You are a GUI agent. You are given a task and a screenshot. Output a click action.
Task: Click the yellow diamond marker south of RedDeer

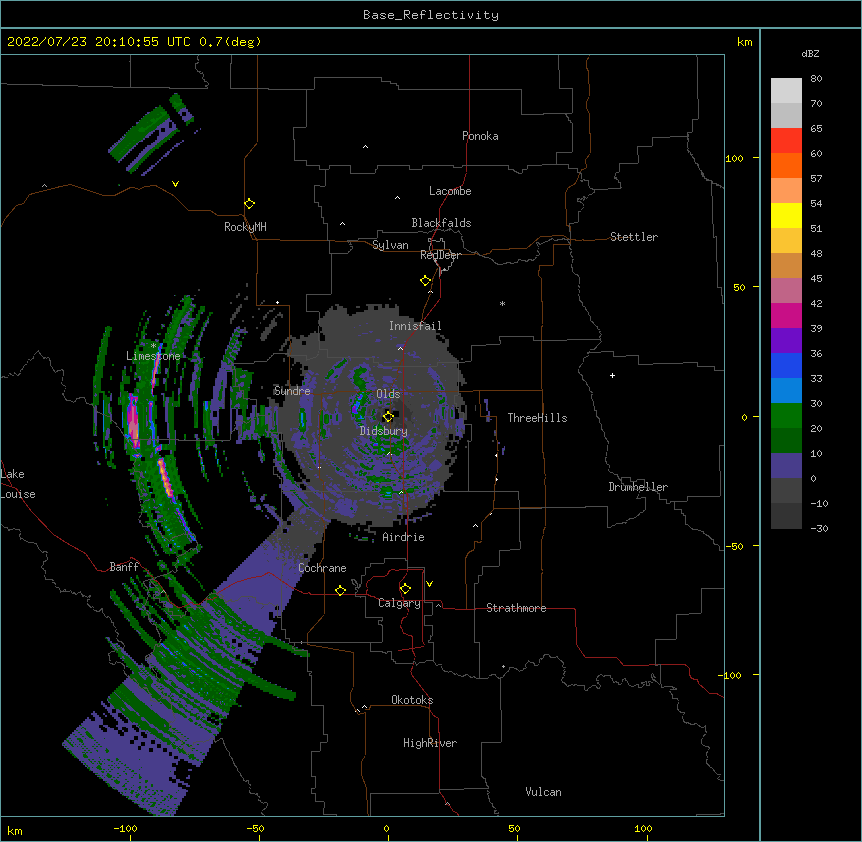point(426,281)
